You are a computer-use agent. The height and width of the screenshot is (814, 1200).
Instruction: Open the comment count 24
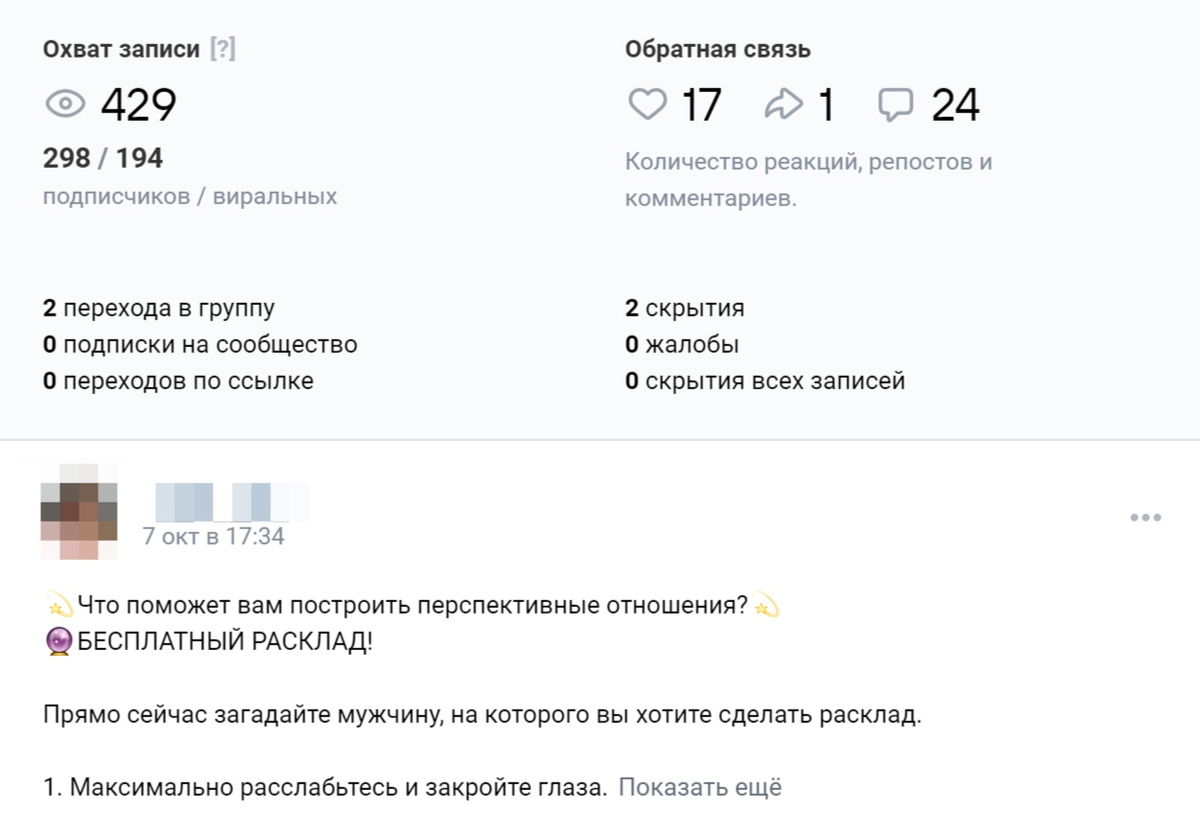(956, 102)
